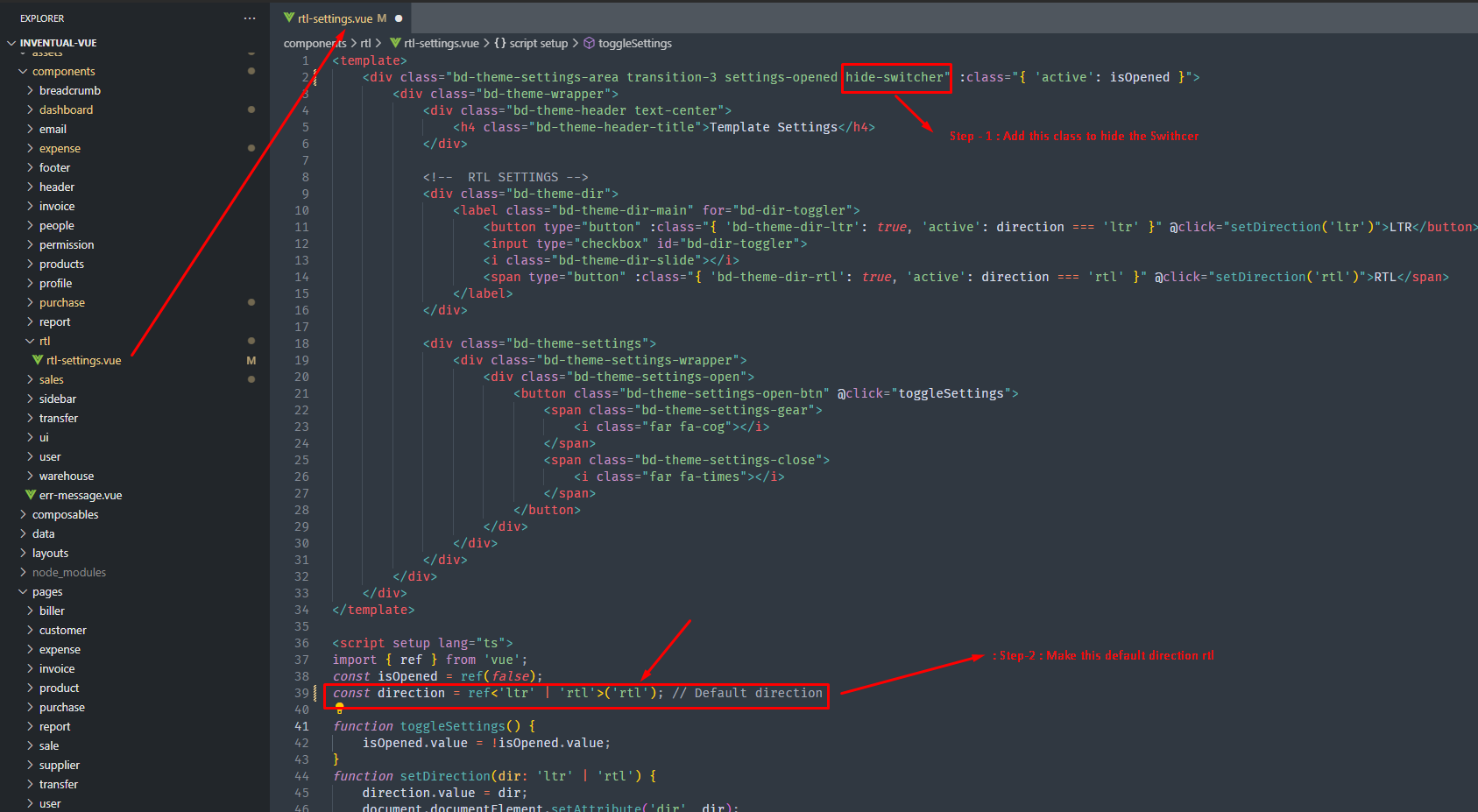Click 'isOpened' declaration on line 38
This screenshot has width=1478, height=812.
[407, 676]
